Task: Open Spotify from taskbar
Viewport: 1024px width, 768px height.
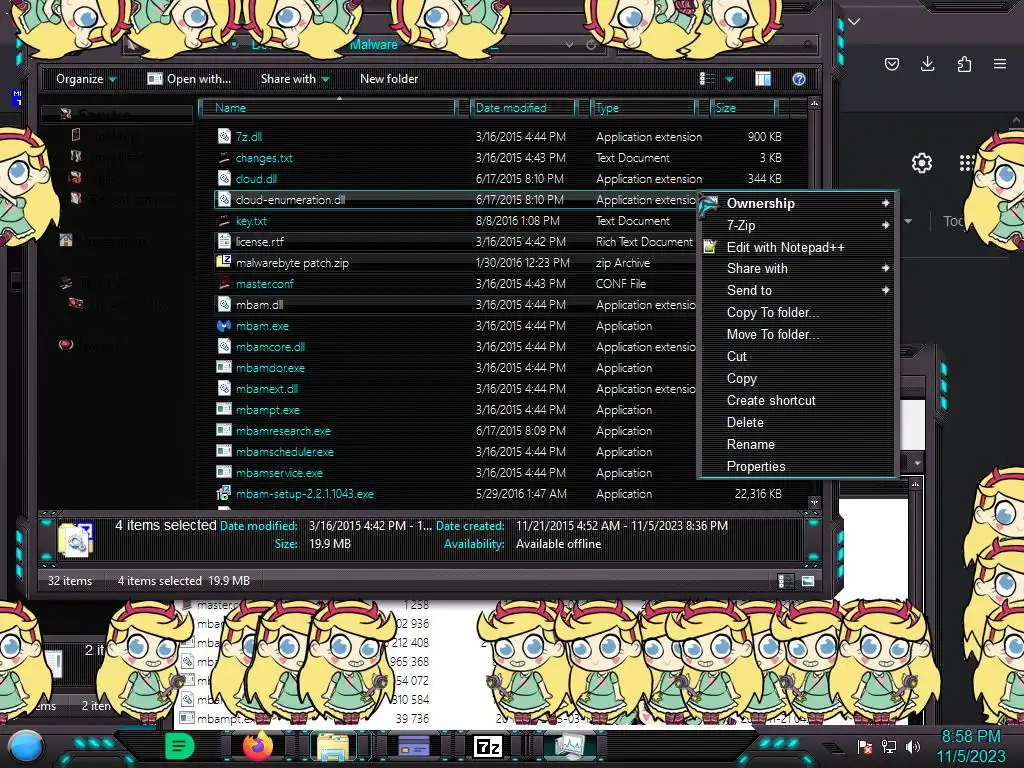Action: coord(179,746)
